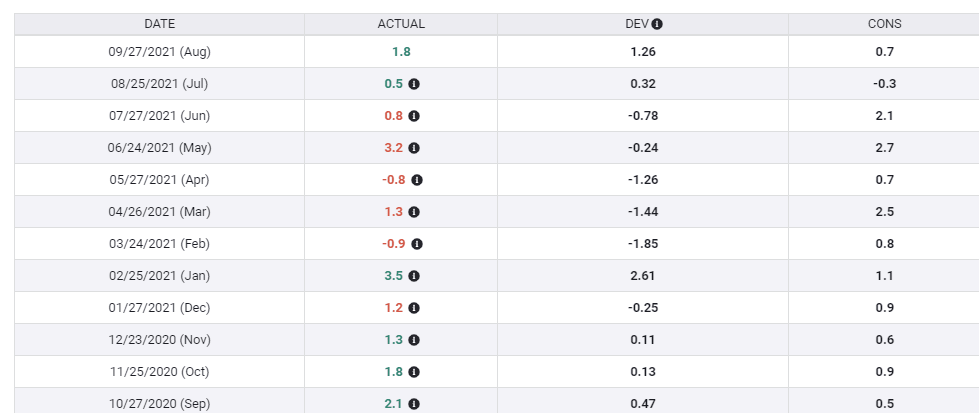Screen dimensions: 979x418
Task: Click info icon next to Apr actual -0.8
Action: [417, 180]
